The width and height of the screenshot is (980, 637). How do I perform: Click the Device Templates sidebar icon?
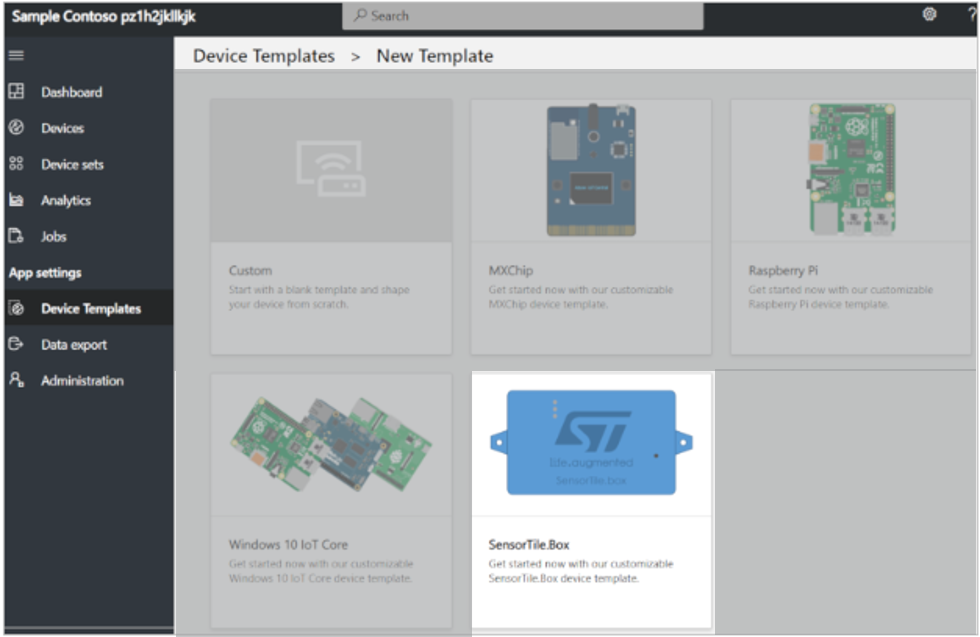click(x=16, y=308)
